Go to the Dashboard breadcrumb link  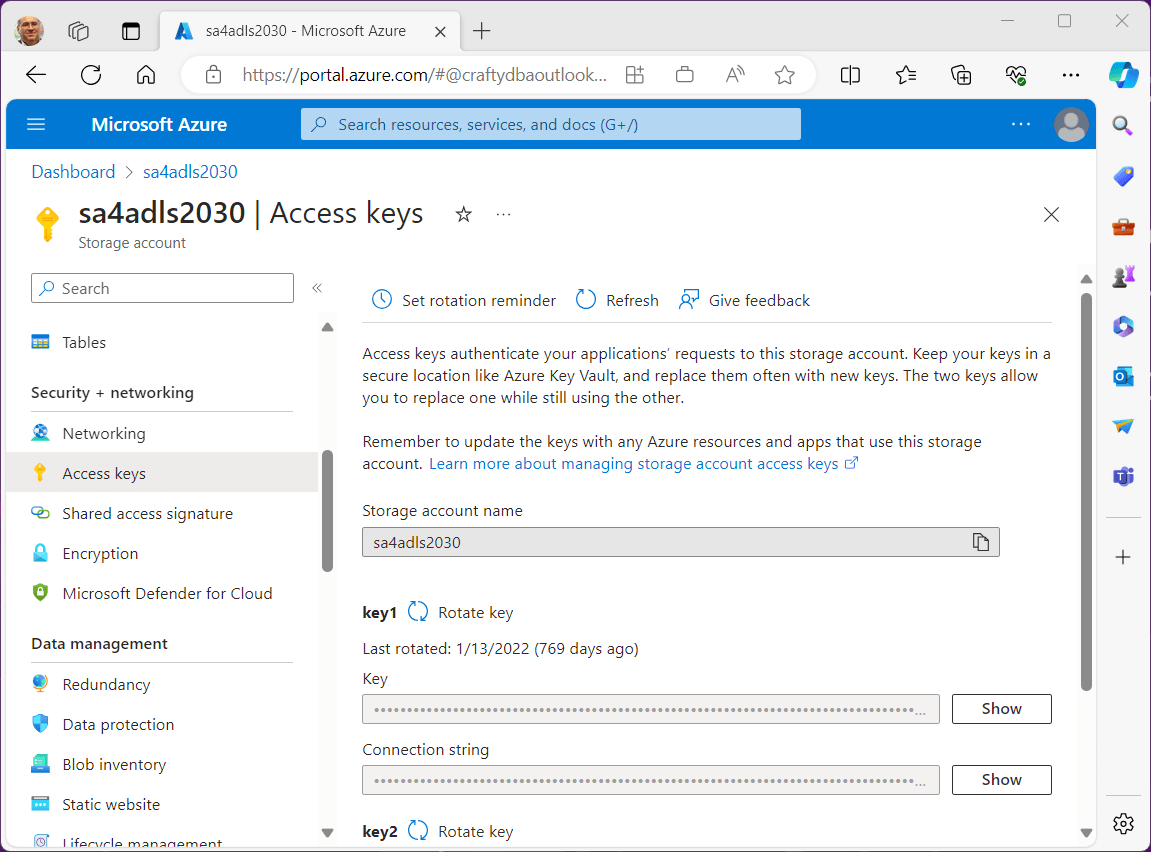[x=73, y=172]
